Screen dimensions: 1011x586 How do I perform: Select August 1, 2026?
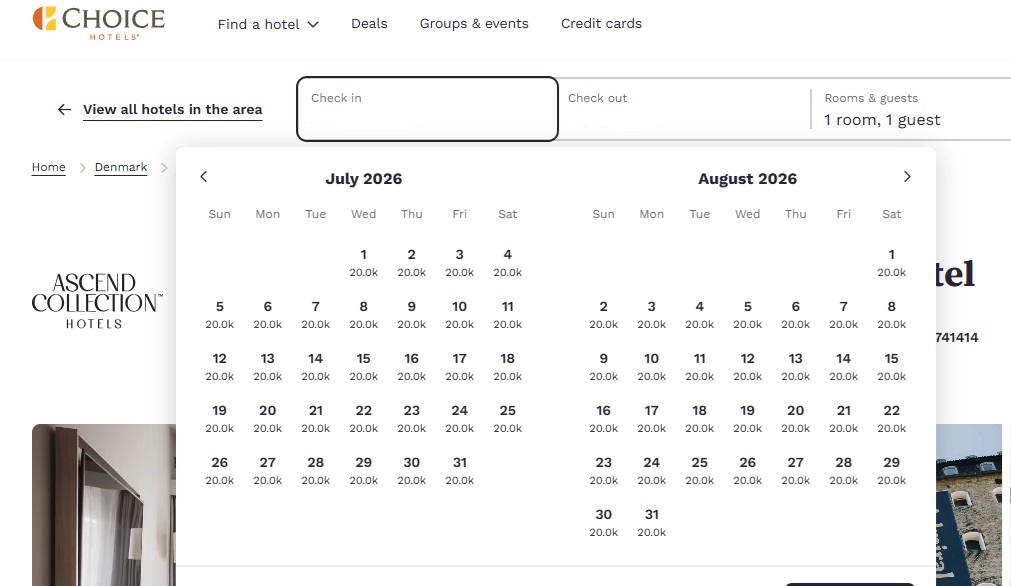tap(892, 263)
